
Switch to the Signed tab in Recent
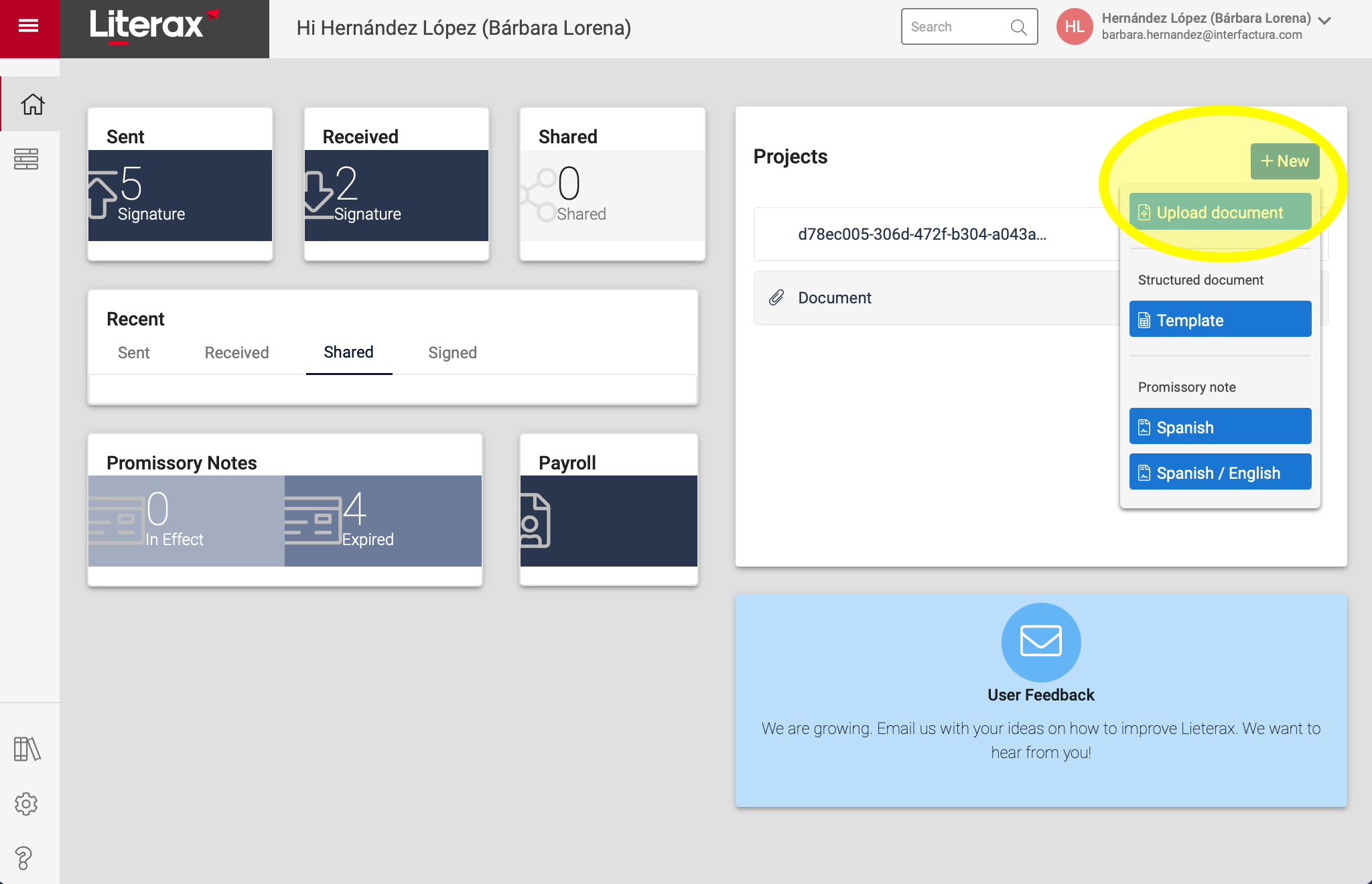coord(453,353)
